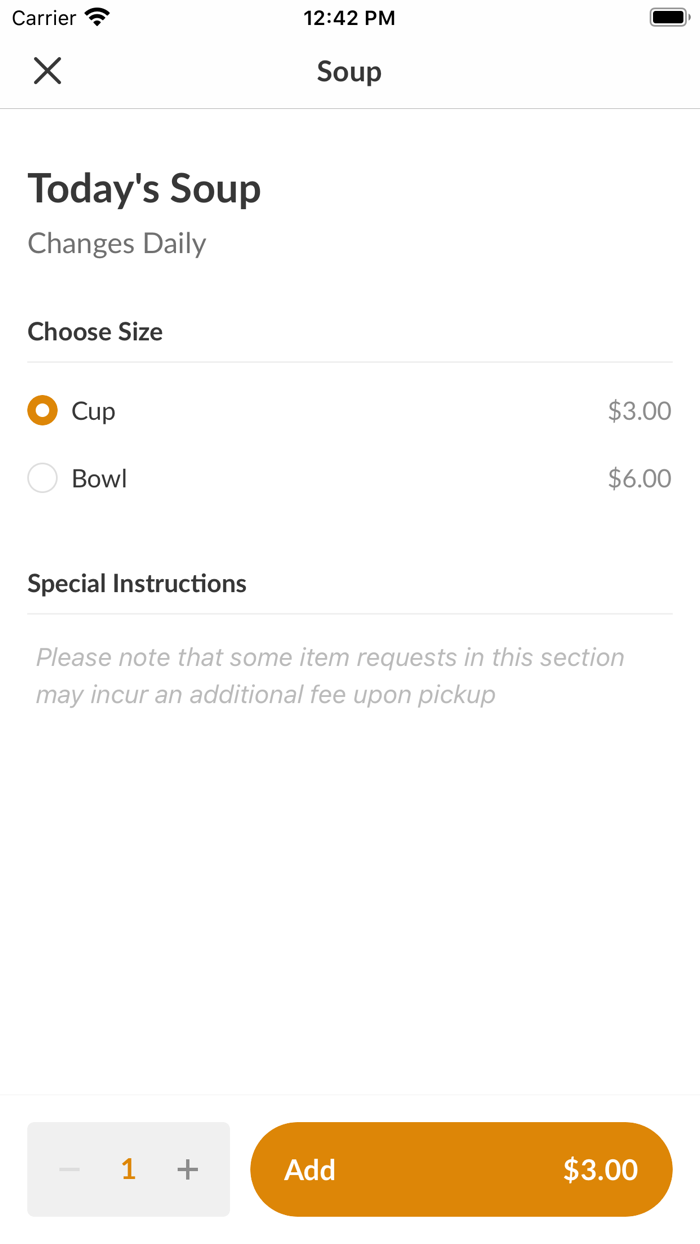This screenshot has height=1244, width=700.
Task: Click the battery status icon
Action: [669, 18]
